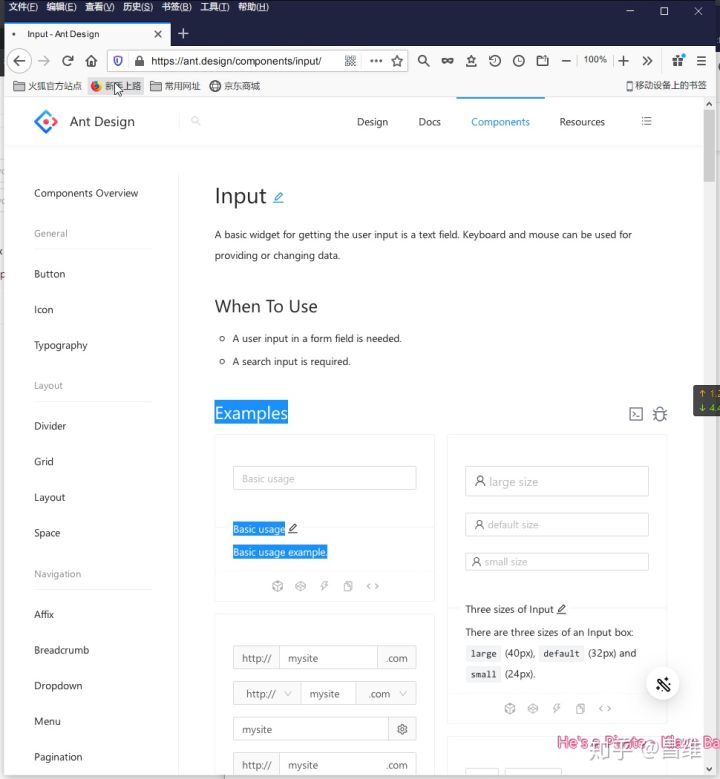The height and width of the screenshot is (779, 720).
Task: Copy the Basic usage demo code
Action: tap(348, 586)
